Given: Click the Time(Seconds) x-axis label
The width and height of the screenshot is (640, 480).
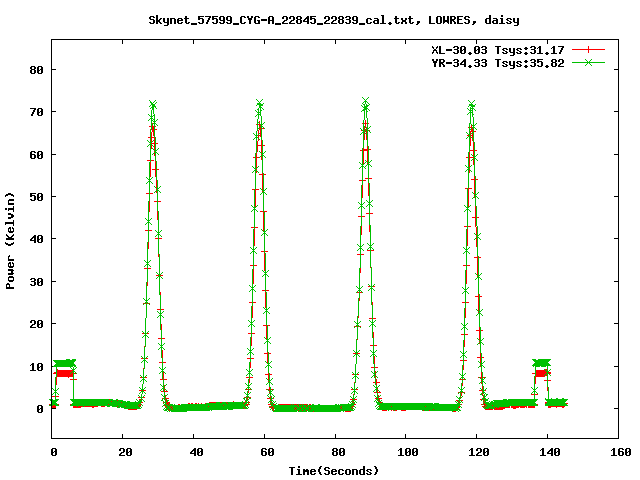Looking at the screenshot, I should pos(333,471).
